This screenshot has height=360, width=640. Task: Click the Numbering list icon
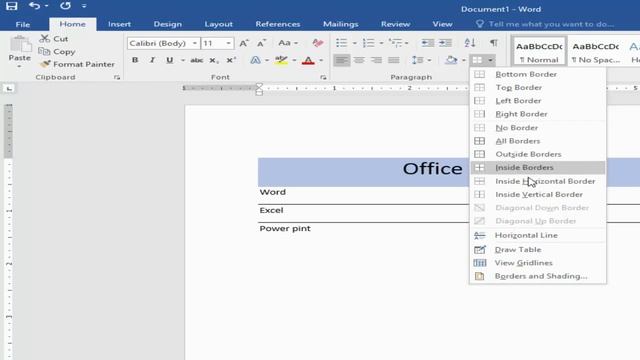[x=368, y=43]
